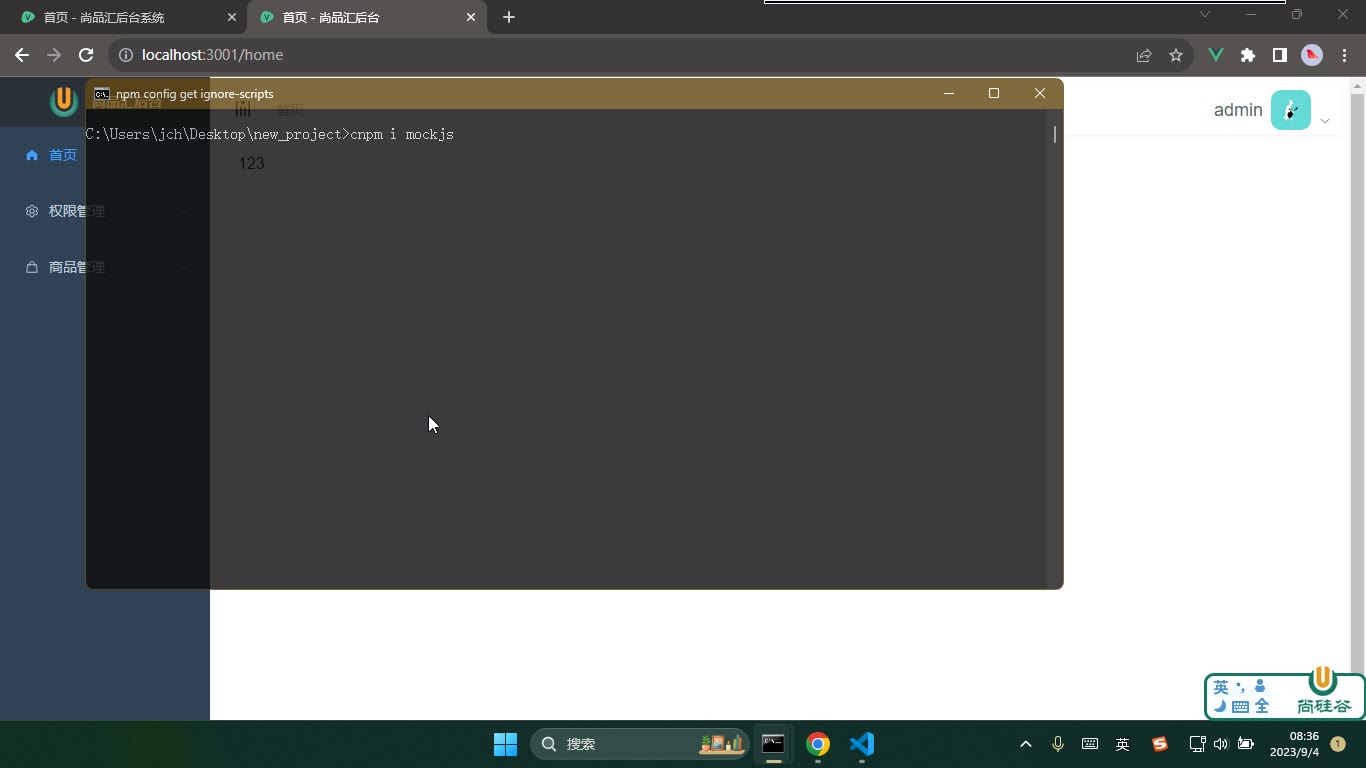Open volume control in system tray

[x=1221, y=744]
